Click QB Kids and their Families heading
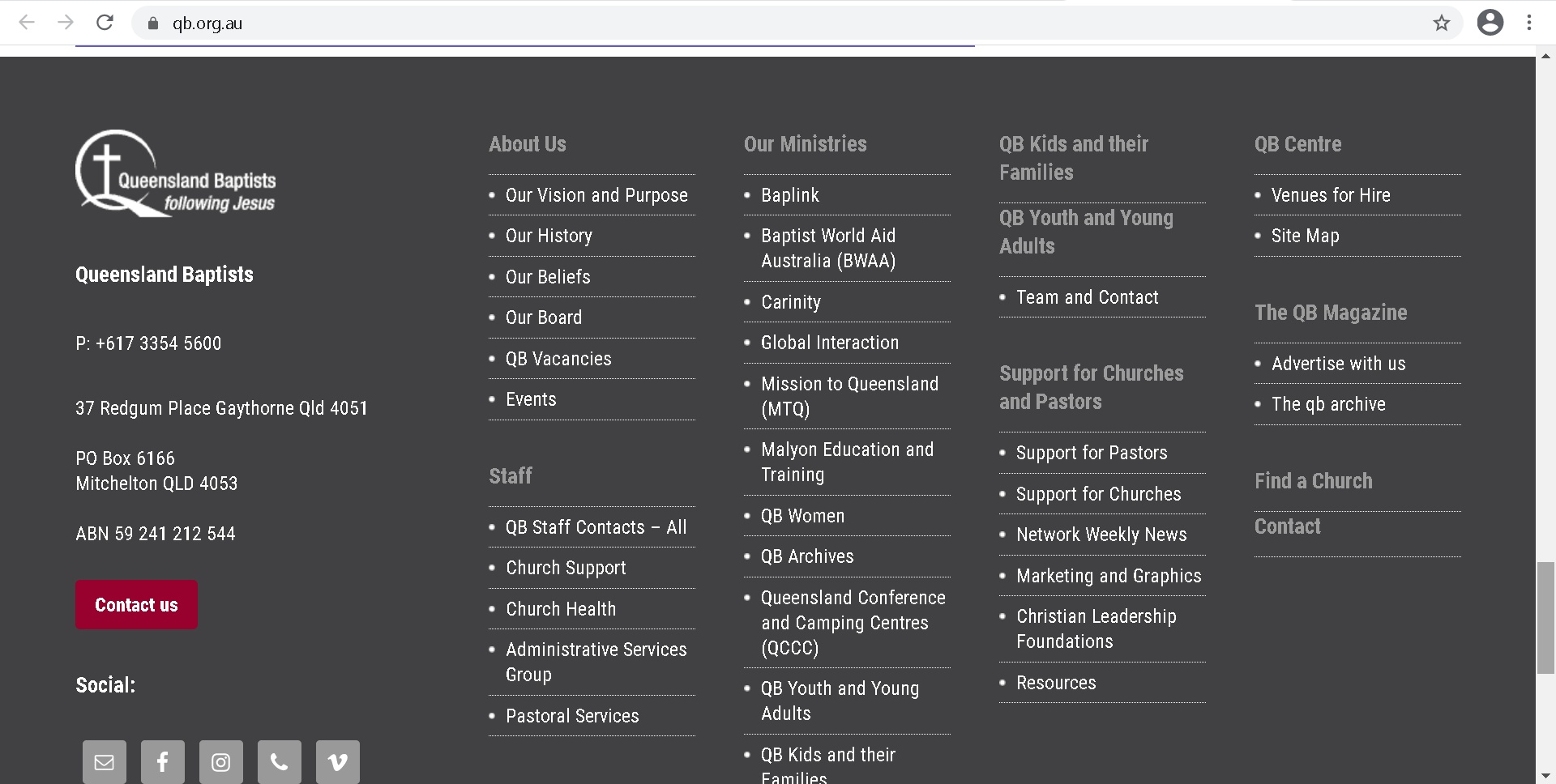This screenshot has height=784, width=1556. coord(1074,158)
